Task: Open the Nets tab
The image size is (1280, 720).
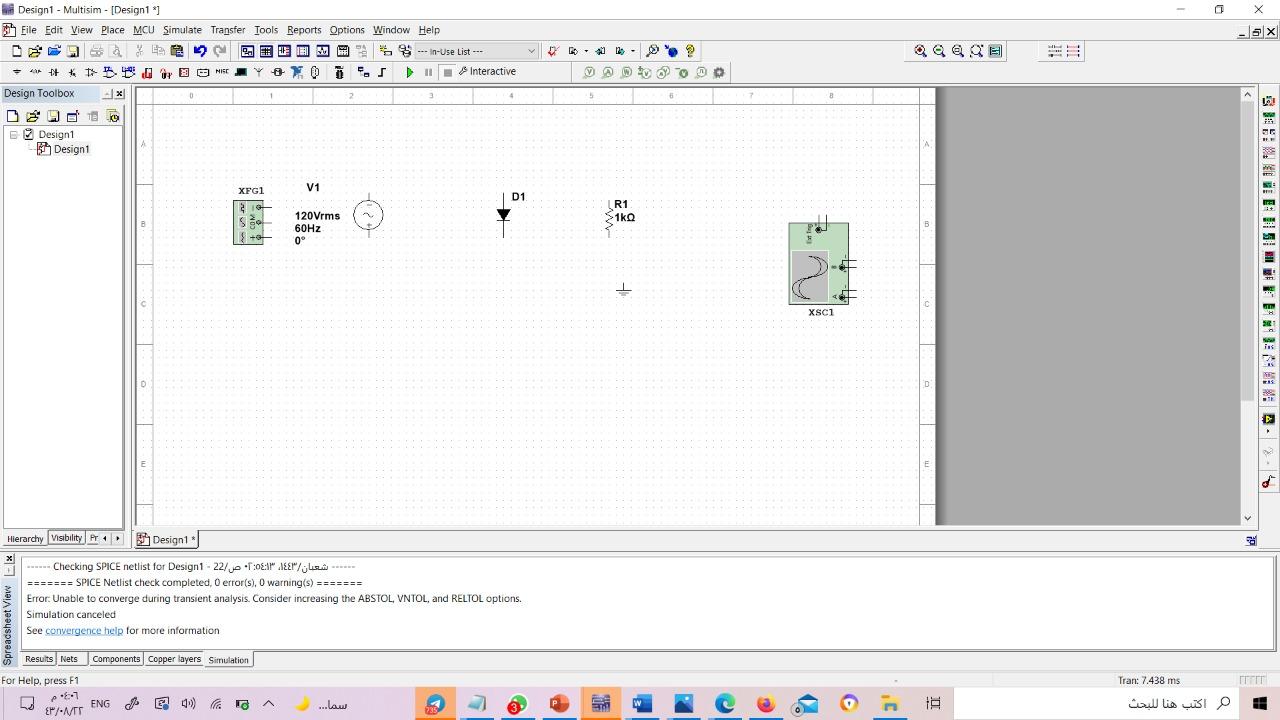Action: (x=69, y=659)
